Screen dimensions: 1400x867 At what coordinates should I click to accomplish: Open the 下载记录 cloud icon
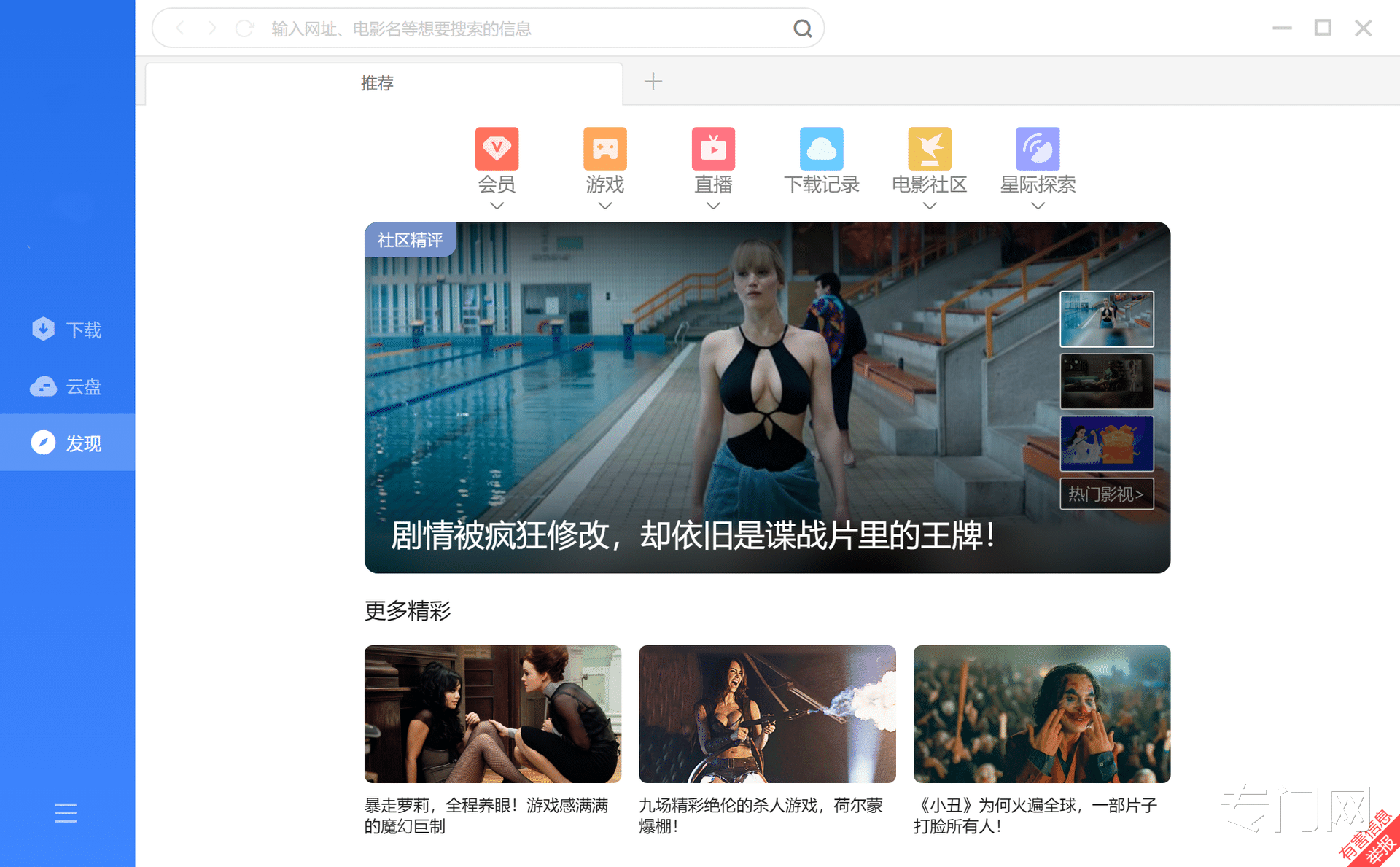[x=822, y=148]
